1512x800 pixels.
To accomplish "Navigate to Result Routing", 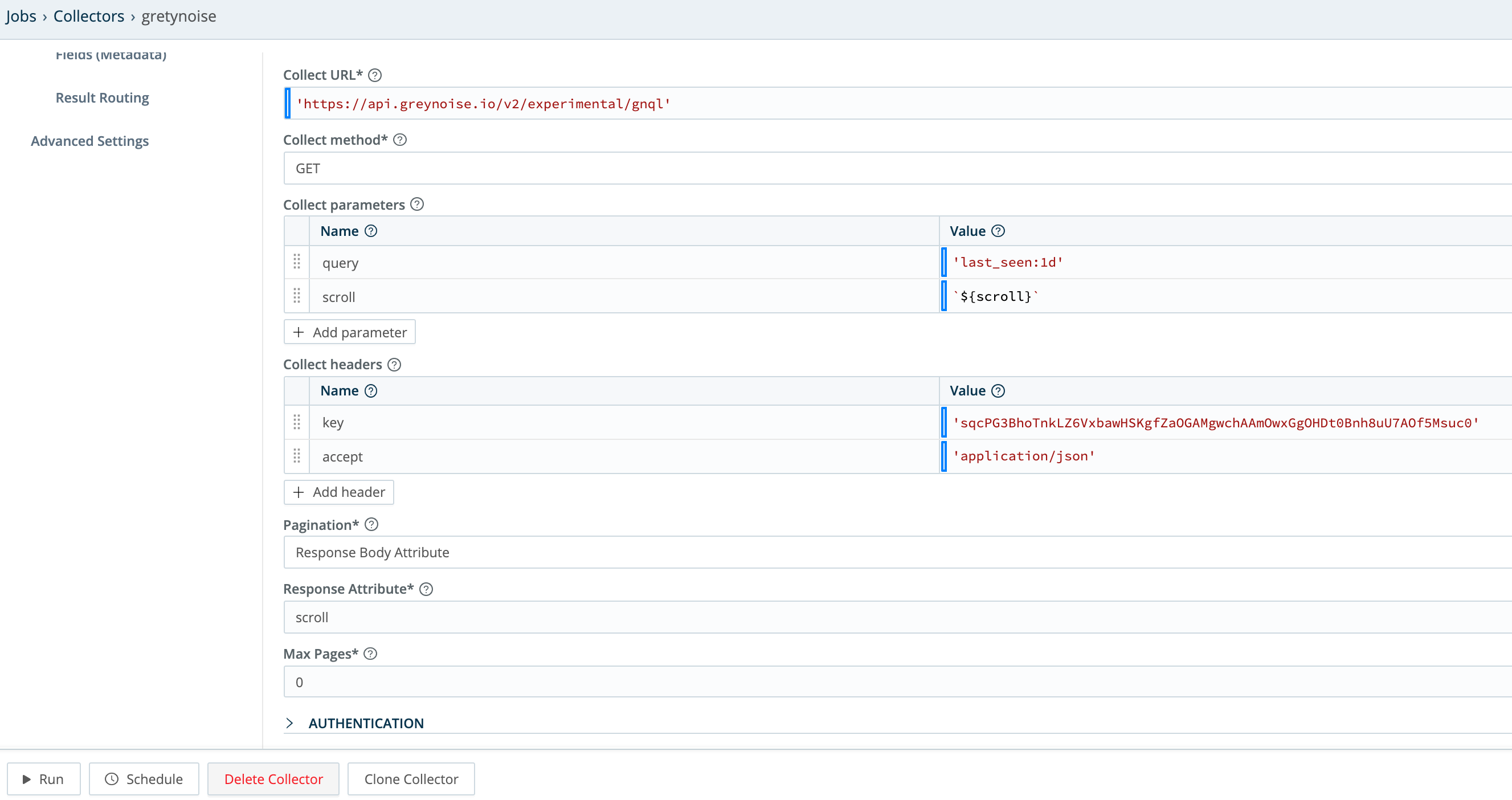I will [x=102, y=97].
